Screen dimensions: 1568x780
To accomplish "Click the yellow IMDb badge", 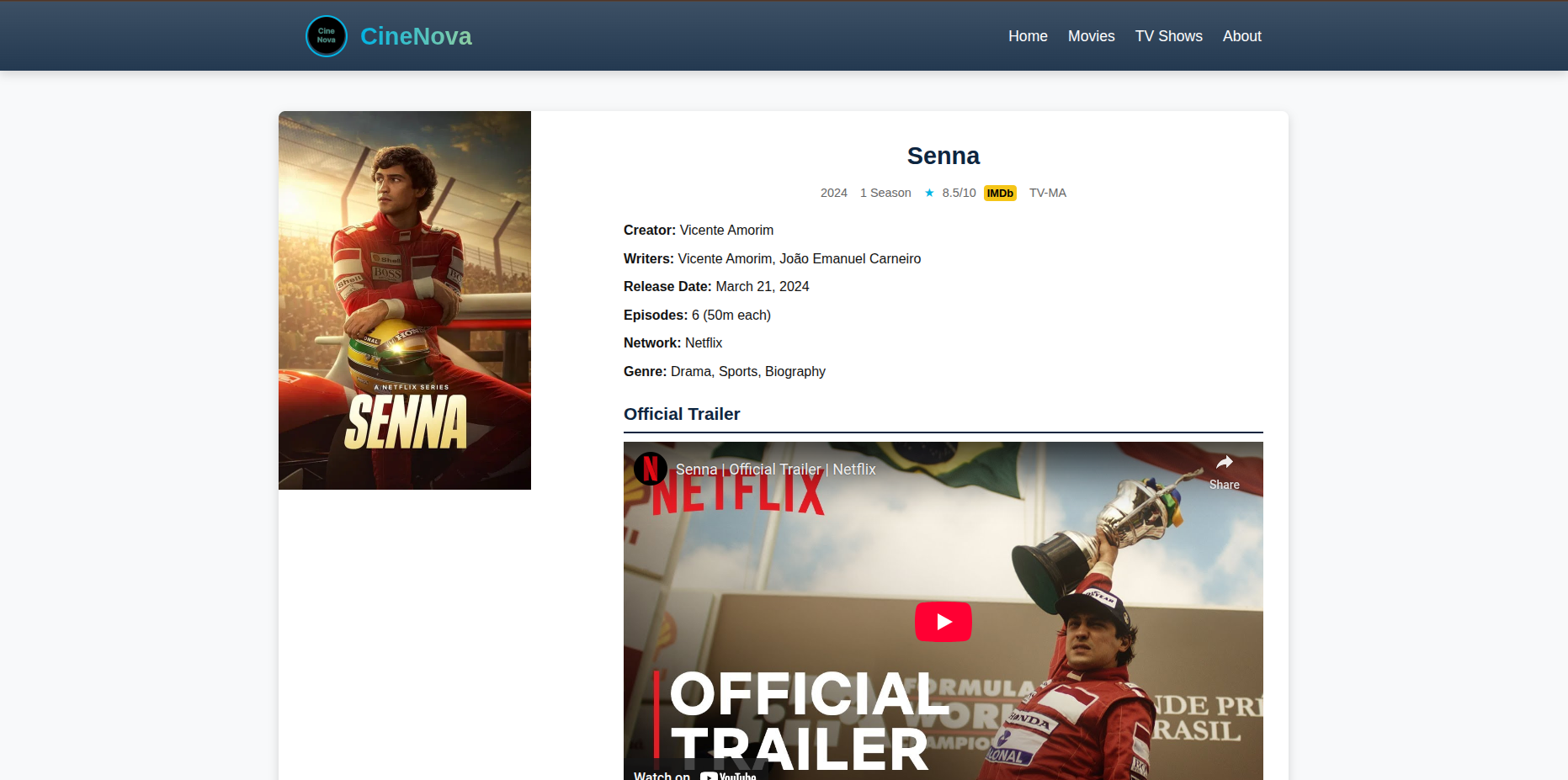I will tap(1000, 194).
